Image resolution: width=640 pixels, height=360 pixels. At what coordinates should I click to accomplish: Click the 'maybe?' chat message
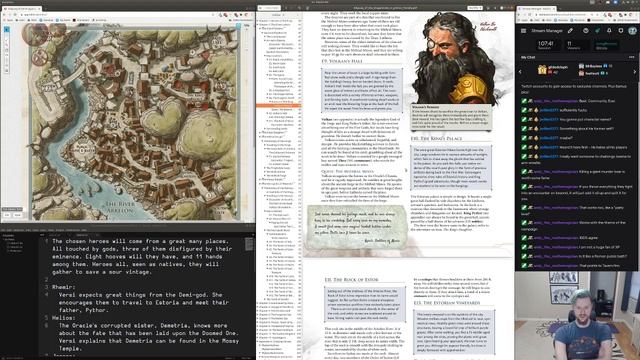566,138
